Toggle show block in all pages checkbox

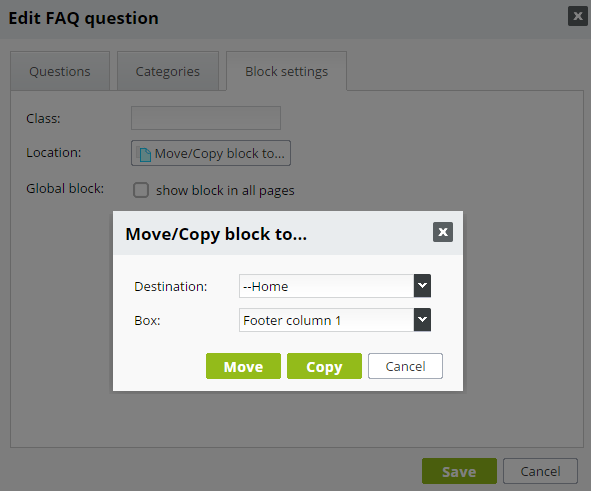tap(141, 190)
